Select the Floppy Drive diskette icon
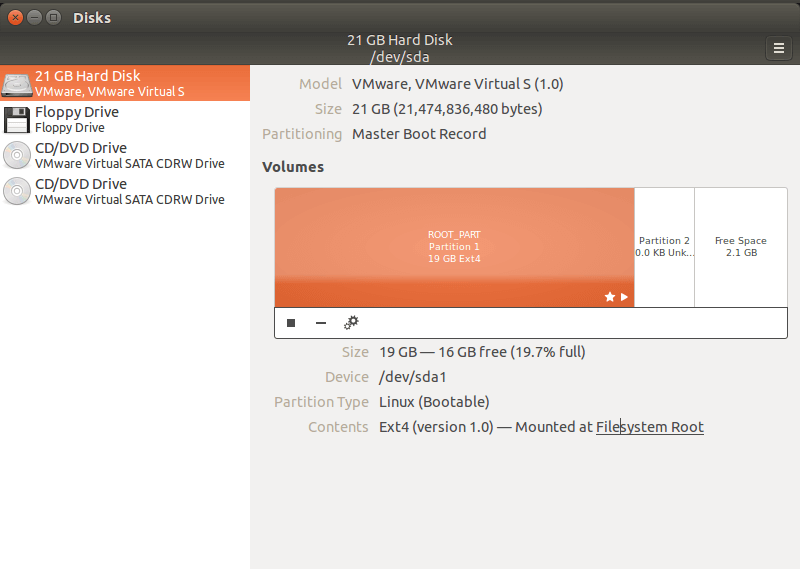The height and width of the screenshot is (569, 800). pyautogui.click(x=17, y=120)
